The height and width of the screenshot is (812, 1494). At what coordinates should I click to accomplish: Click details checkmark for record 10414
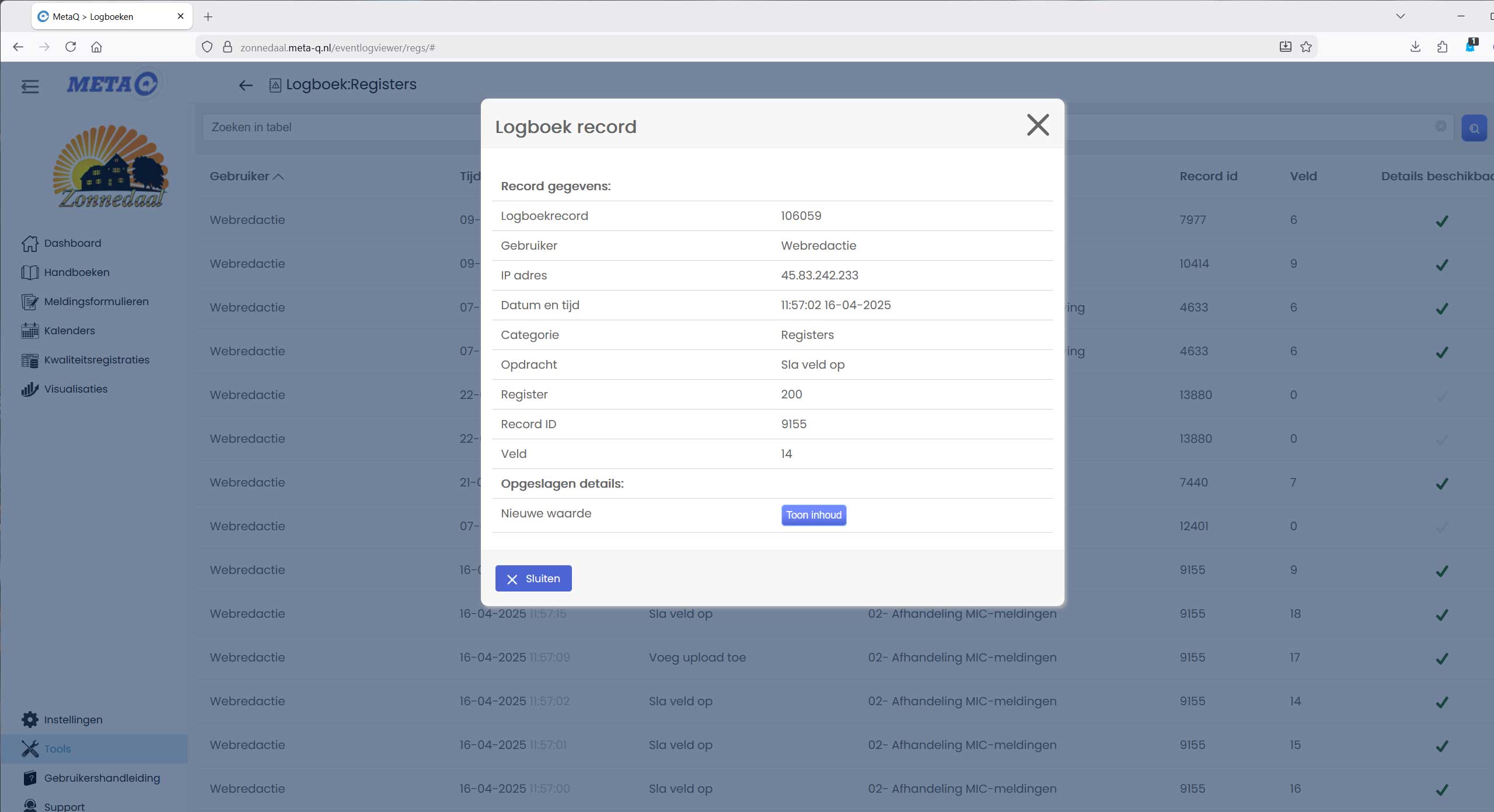point(1441,265)
